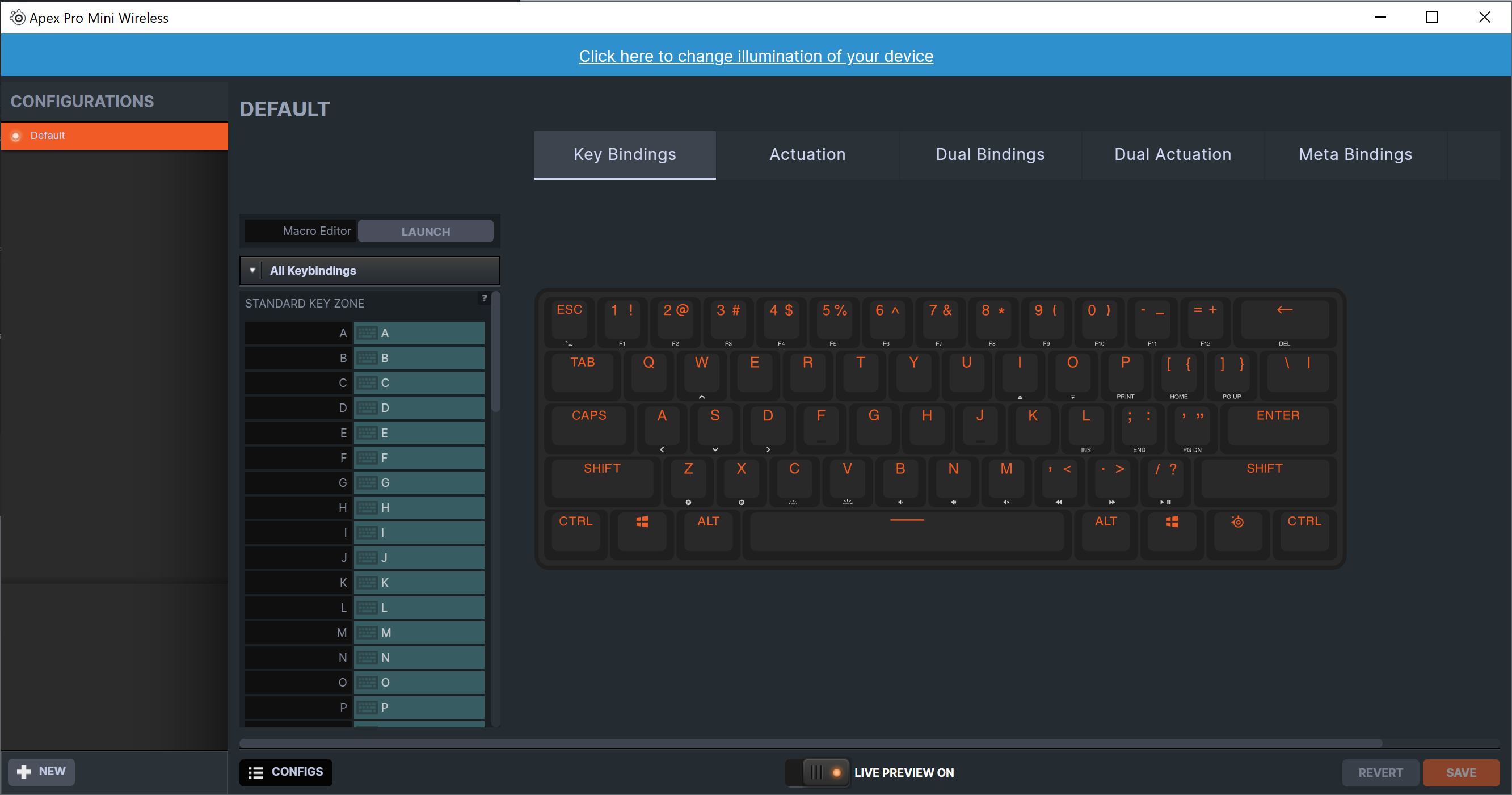Viewport: 1512px width, 795px height.
Task: Click the left Windows logo key
Action: click(x=642, y=534)
